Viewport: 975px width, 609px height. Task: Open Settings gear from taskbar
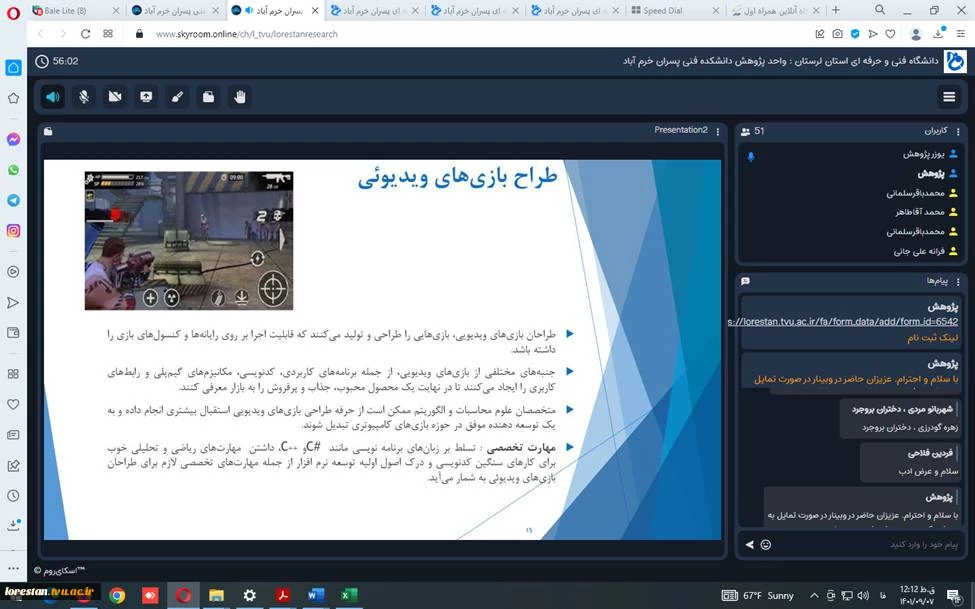(x=249, y=596)
